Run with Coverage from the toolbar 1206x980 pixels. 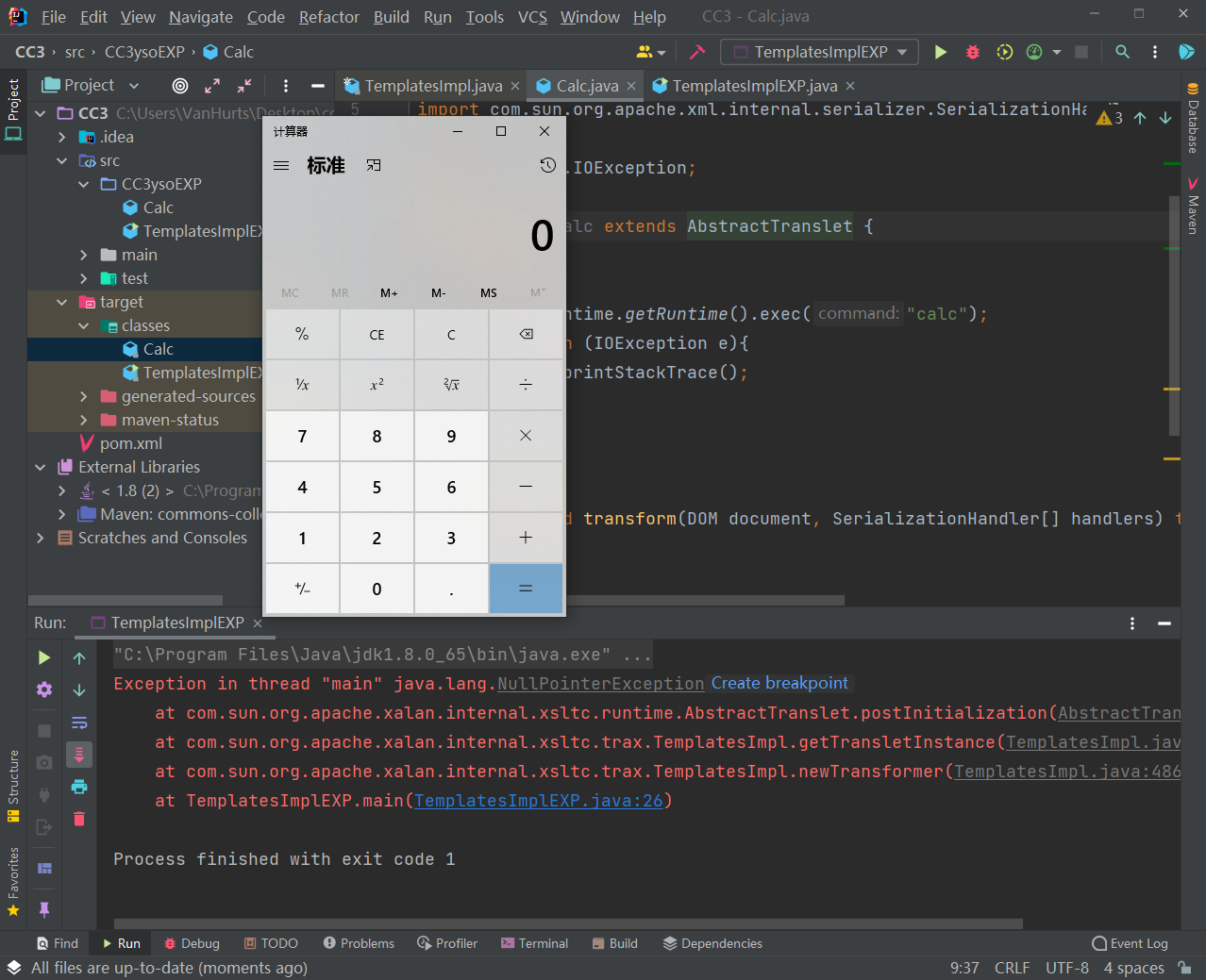[x=1003, y=52]
